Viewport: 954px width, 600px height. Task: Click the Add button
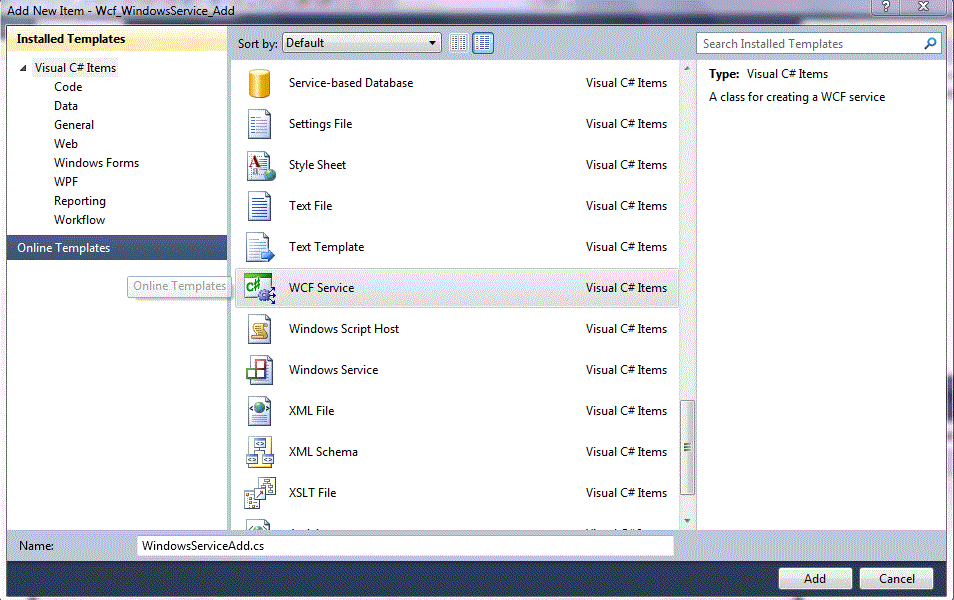814,578
